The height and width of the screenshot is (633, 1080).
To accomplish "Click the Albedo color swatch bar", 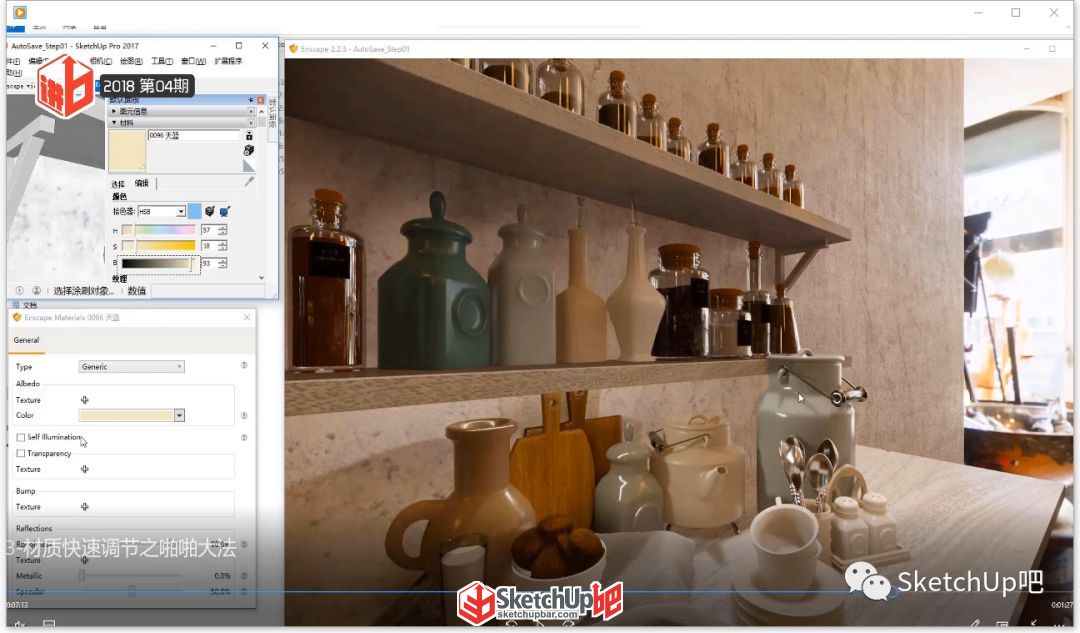I will click(x=127, y=415).
